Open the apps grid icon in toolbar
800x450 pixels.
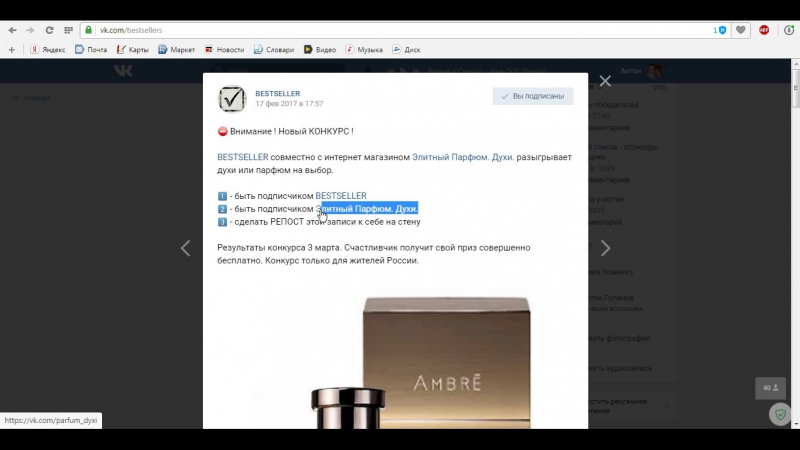point(68,30)
